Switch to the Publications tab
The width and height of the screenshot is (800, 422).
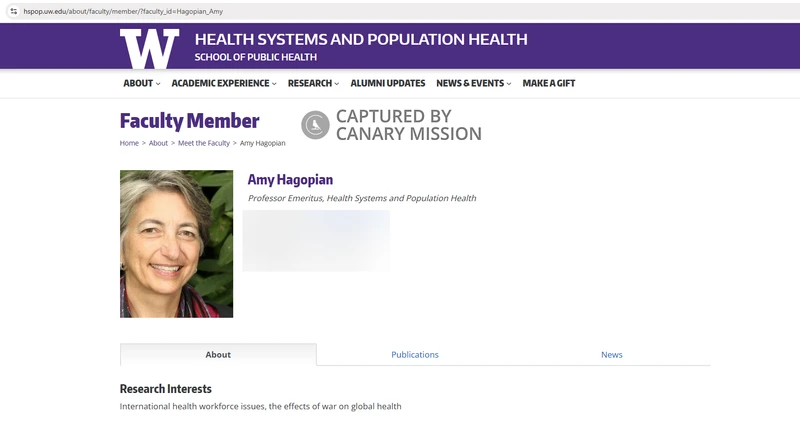tap(415, 355)
